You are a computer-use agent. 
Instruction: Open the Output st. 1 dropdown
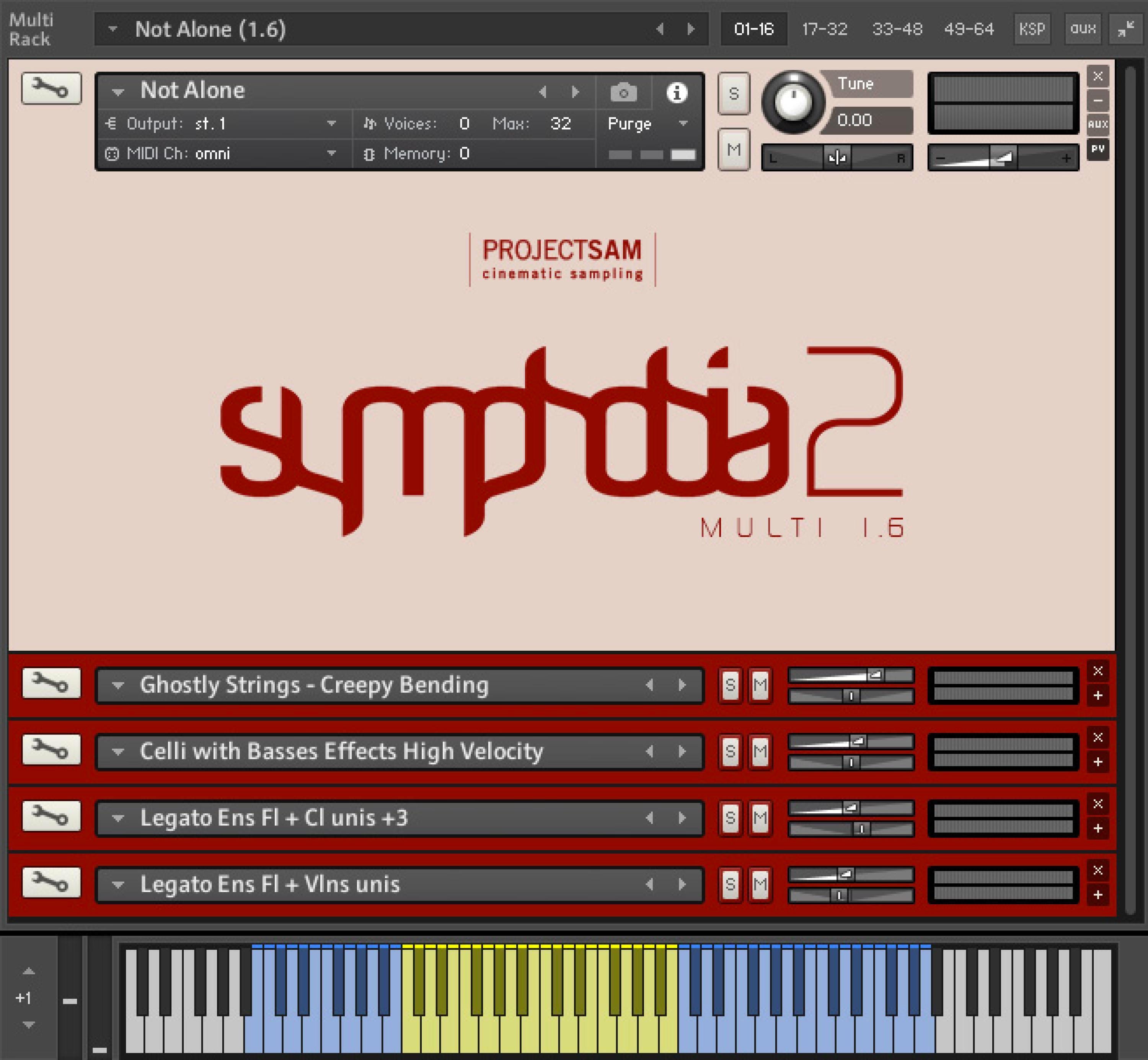click(x=332, y=123)
